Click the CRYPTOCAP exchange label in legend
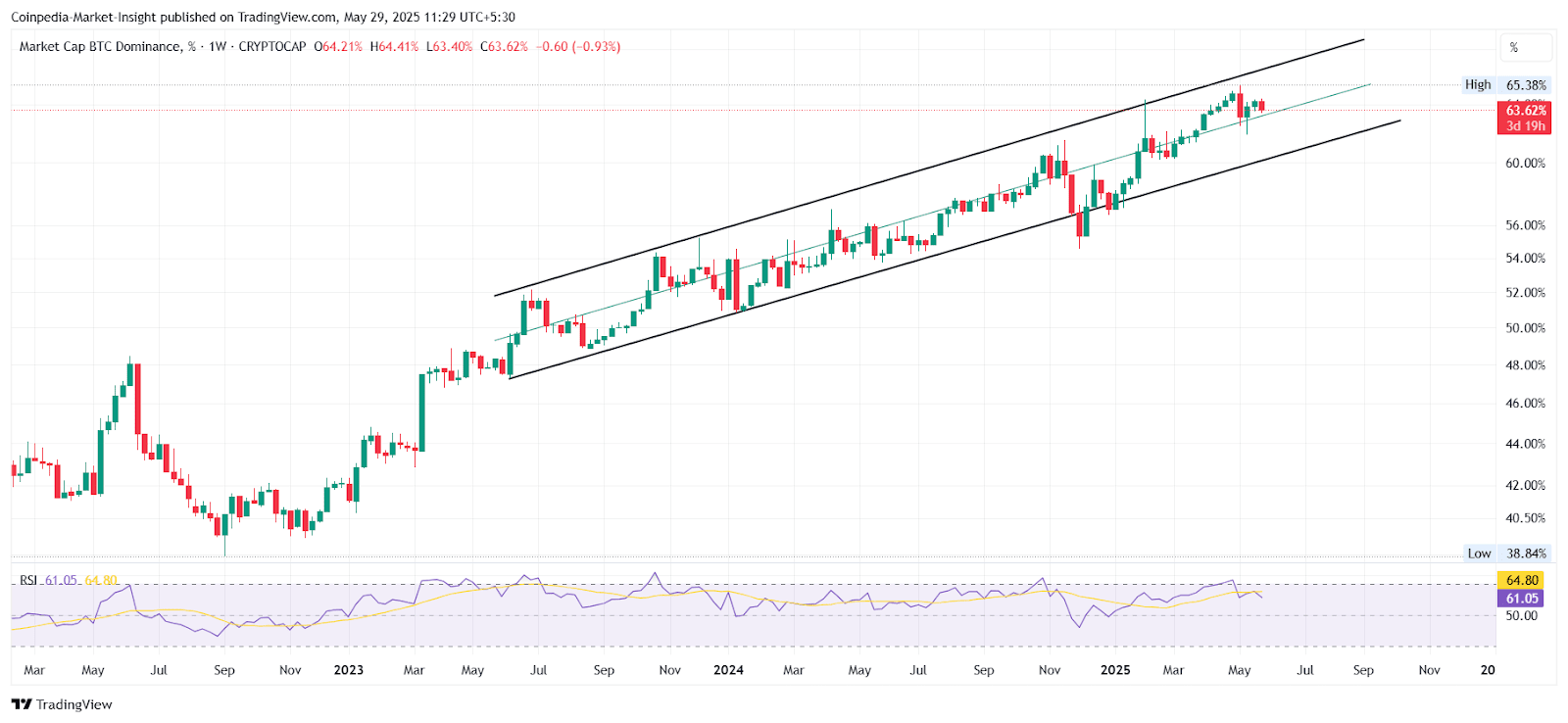The width and height of the screenshot is (1568, 723). click(272, 47)
